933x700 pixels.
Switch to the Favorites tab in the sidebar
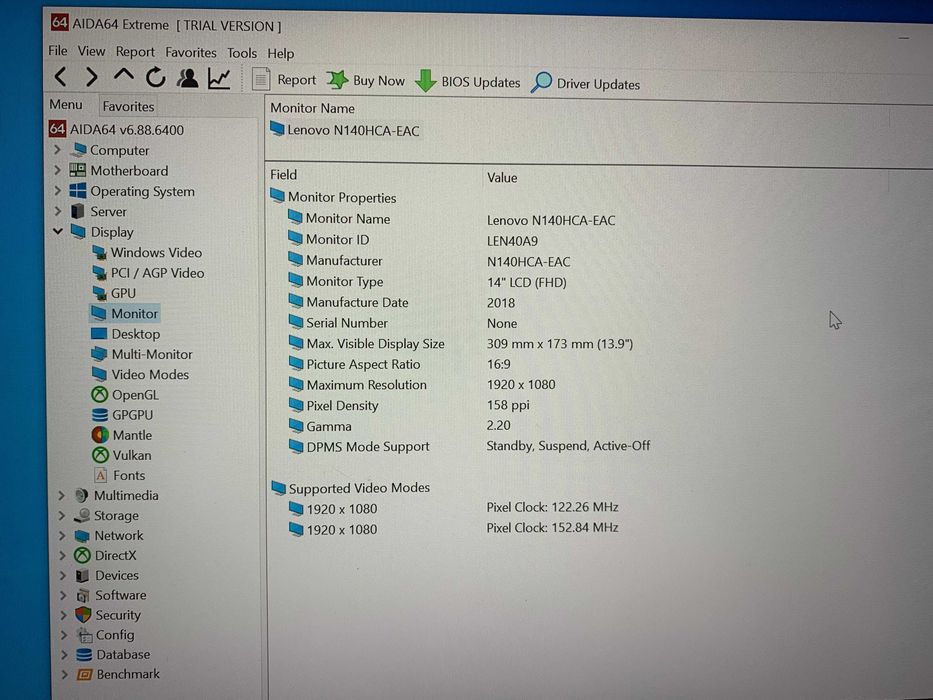[128, 107]
